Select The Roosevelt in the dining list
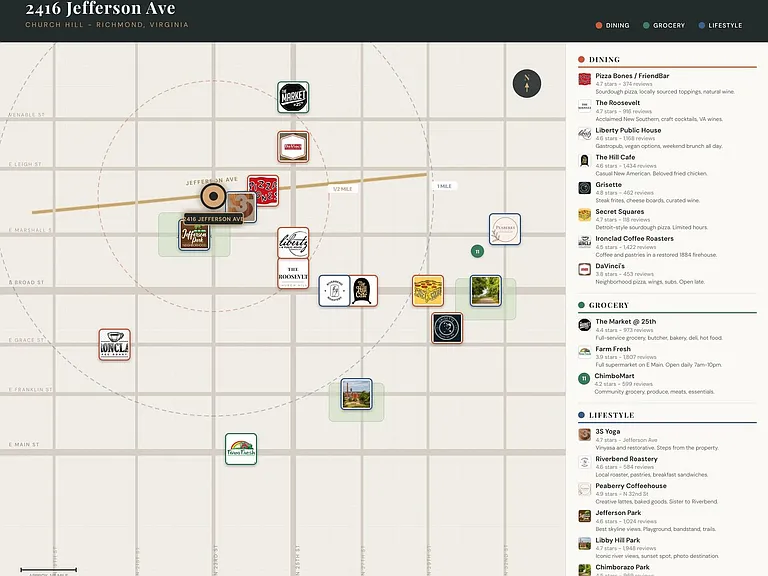This screenshot has height=576, width=768. pyautogui.click(x=667, y=111)
